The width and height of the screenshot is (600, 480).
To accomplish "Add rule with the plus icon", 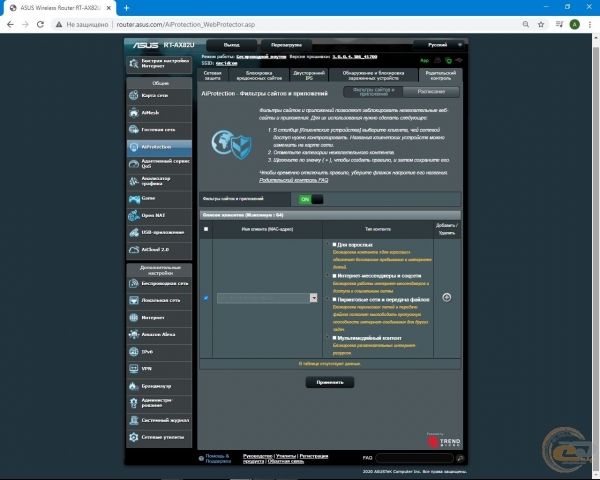I will pyautogui.click(x=447, y=297).
